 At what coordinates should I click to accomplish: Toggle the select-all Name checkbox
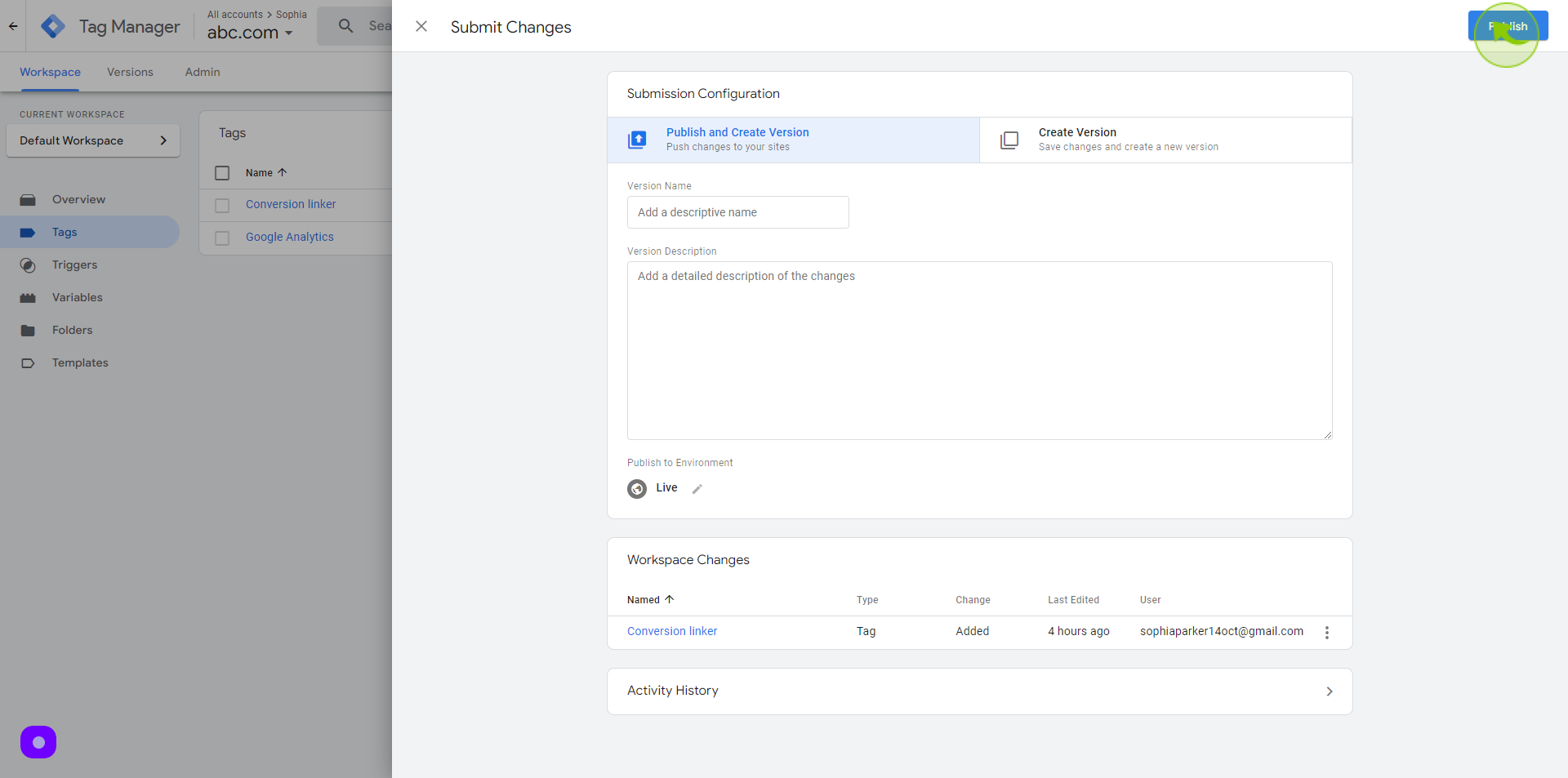pyautogui.click(x=222, y=173)
